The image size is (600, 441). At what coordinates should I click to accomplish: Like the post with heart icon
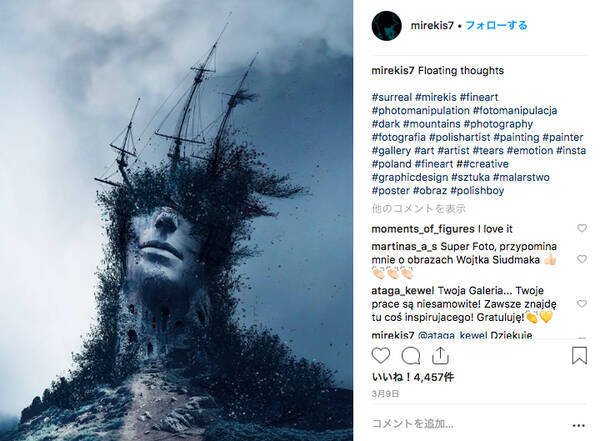(x=381, y=356)
